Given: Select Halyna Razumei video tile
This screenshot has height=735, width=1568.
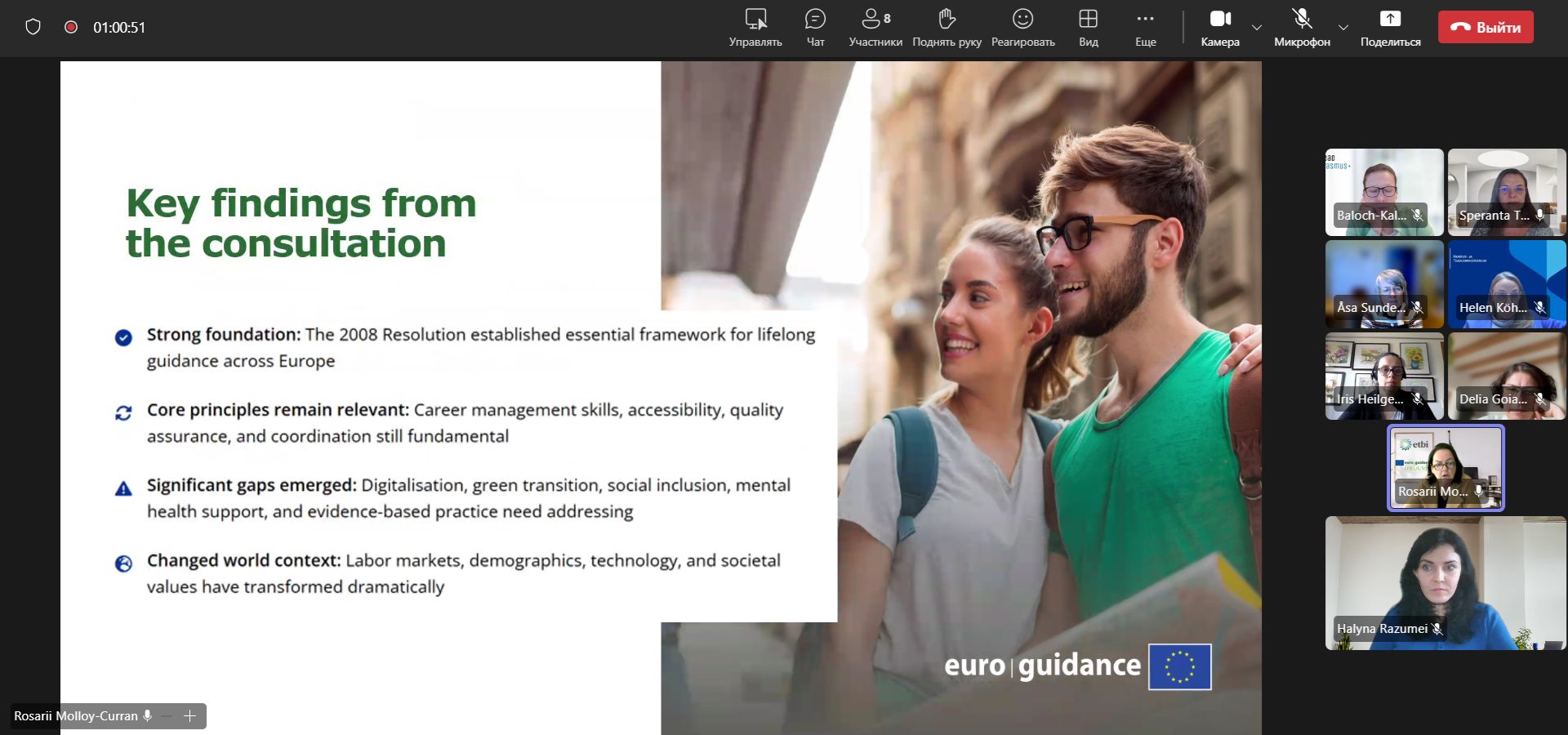Looking at the screenshot, I should click(x=1445, y=582).
